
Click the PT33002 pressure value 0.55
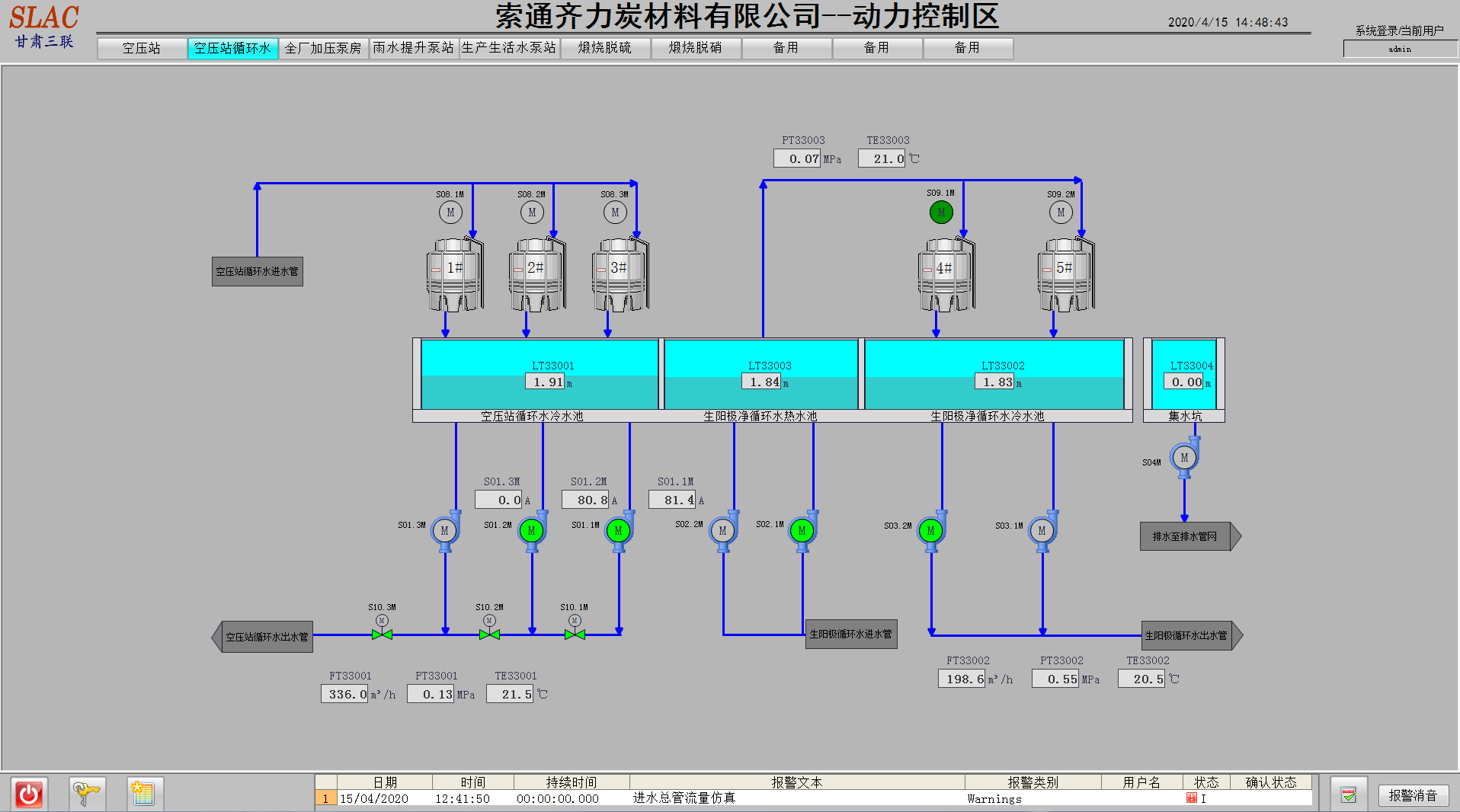click(1056, 679)
